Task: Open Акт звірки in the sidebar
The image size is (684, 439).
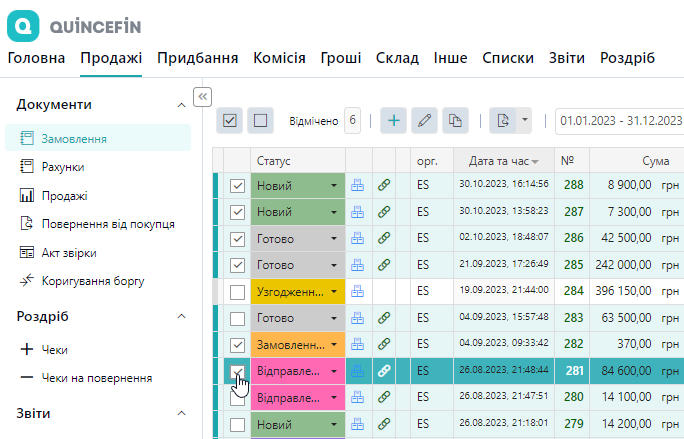Action: click(x=68, y=252)
